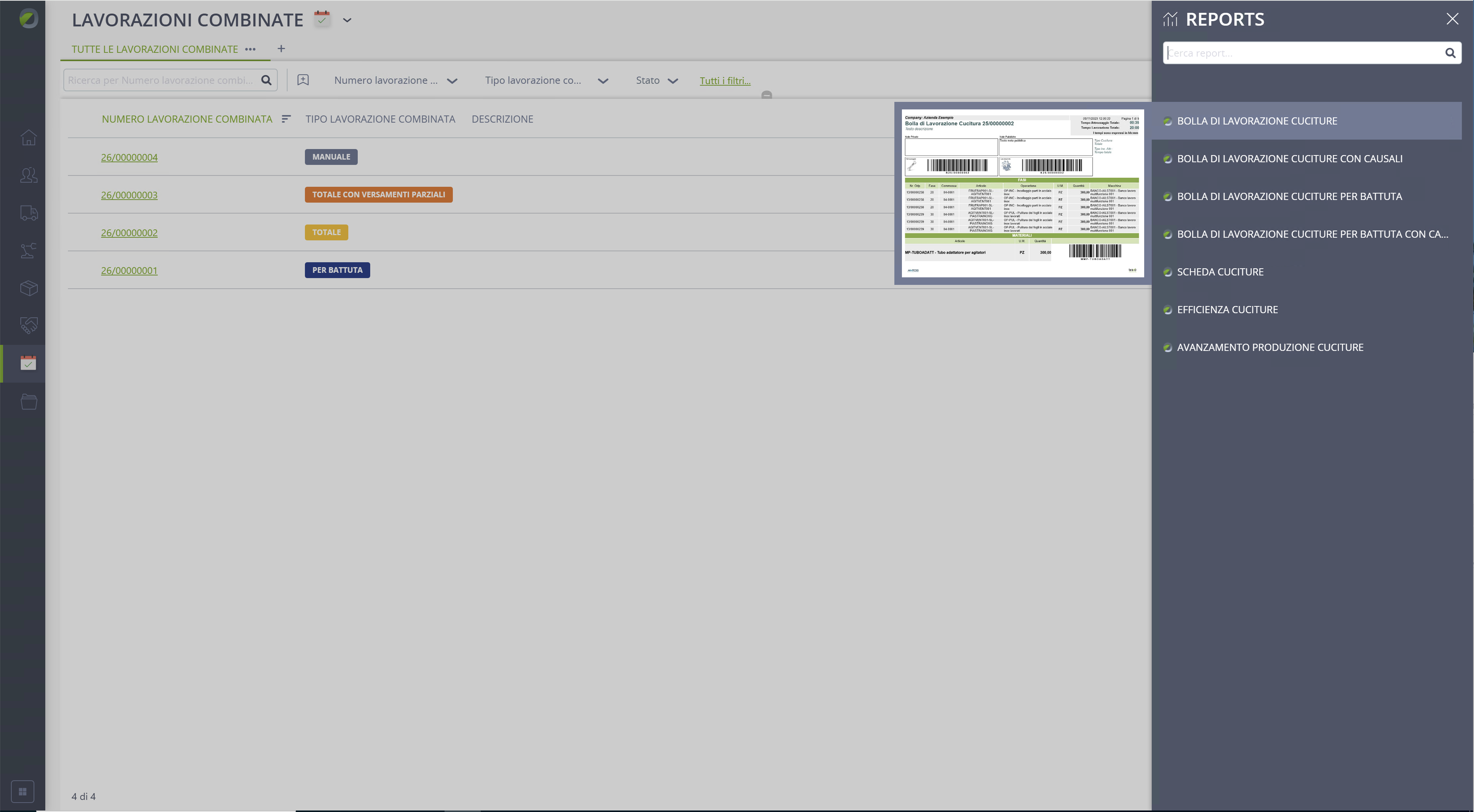This screenshot has width=1474, height=812.
Task: Toggle sort on Numero Lavorazione Combinata column
Action: pyautogui.click(x=286, y=119)
